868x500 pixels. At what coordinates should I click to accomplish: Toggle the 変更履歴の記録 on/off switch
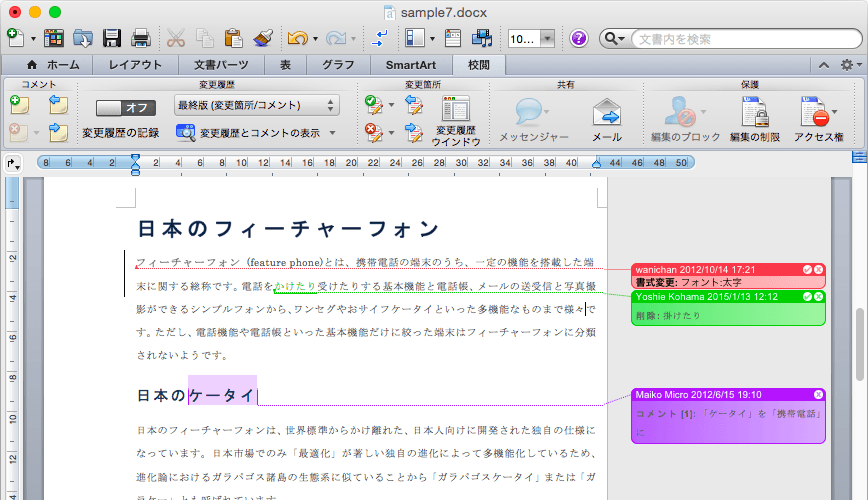(x=126, y=107)
